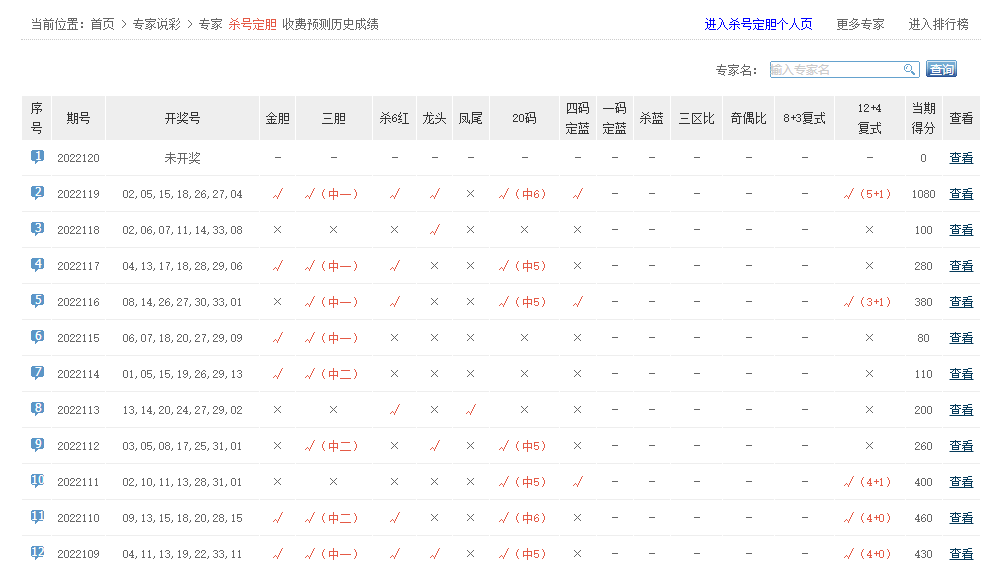The height and width of the screenshot is (571, 996).
Task: Open 专家说彩 in breadcrumb
Action: click(x=156, y=24)
